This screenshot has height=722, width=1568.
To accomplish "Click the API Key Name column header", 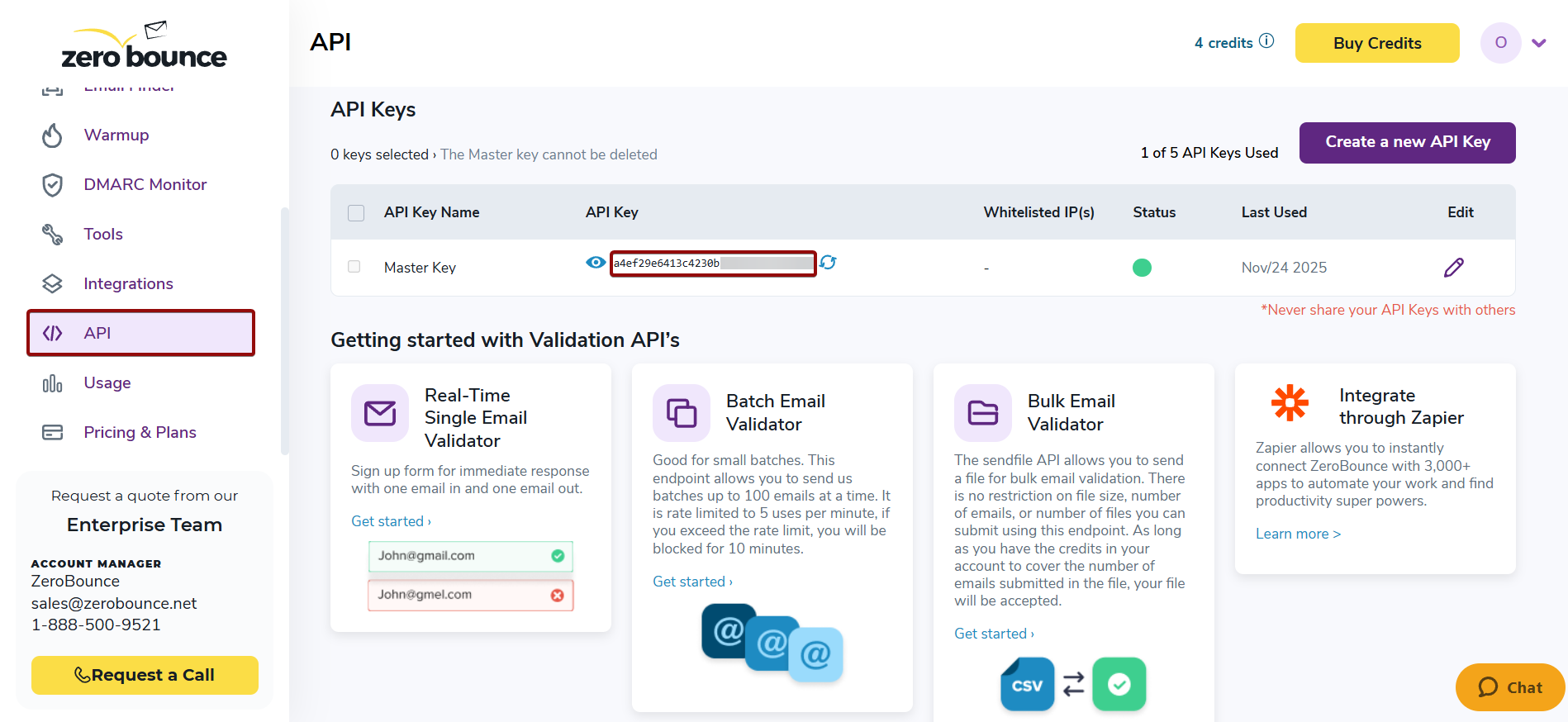I will 431,212.
